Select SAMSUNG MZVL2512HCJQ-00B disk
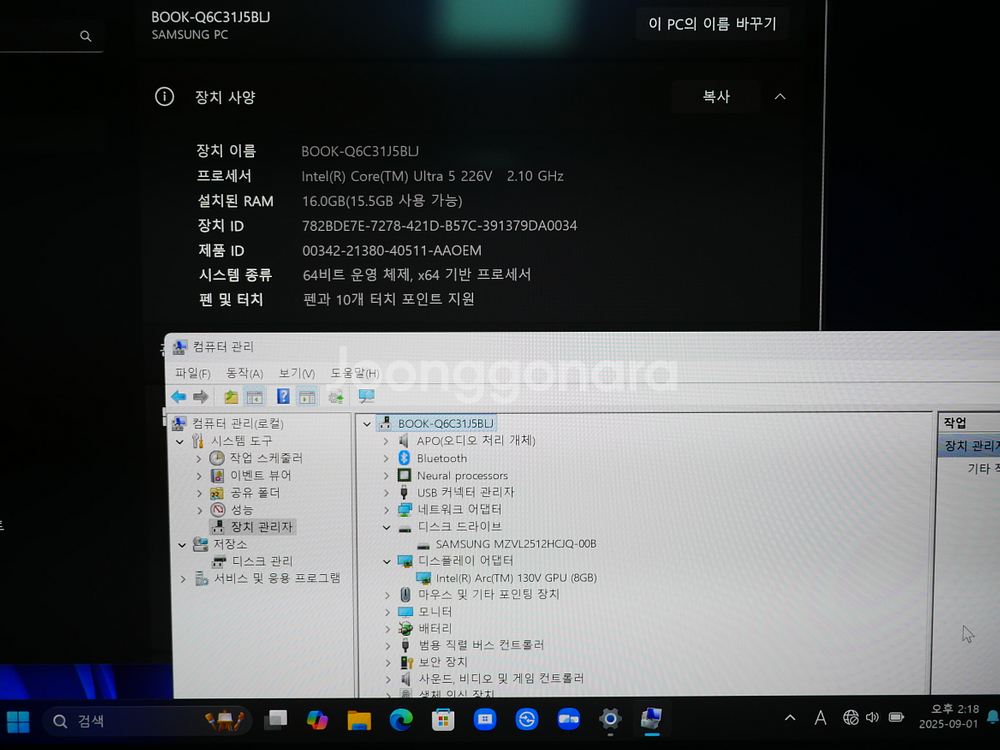 coord(516,544)
